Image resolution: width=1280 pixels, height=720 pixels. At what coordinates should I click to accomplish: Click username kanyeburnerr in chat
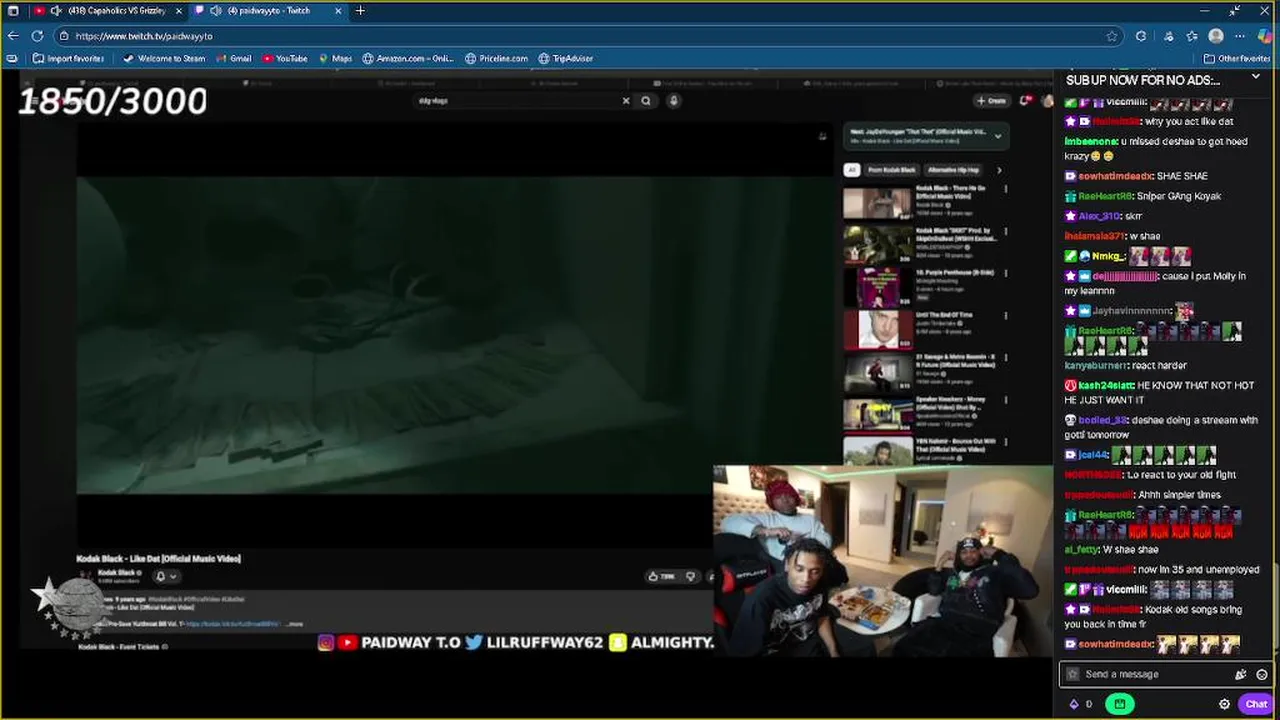(x=1096, y=365)
